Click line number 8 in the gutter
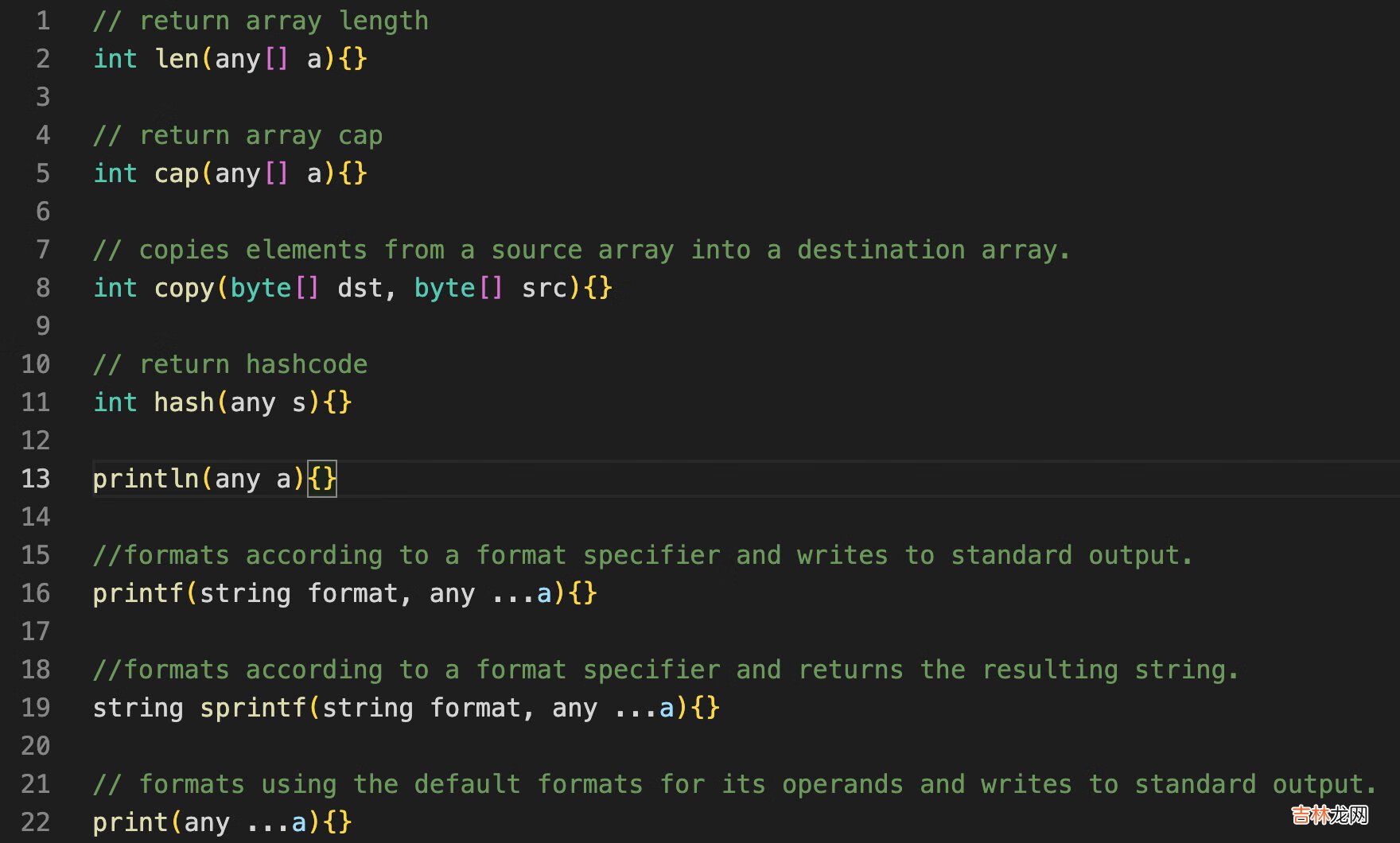 coord(43,288)
